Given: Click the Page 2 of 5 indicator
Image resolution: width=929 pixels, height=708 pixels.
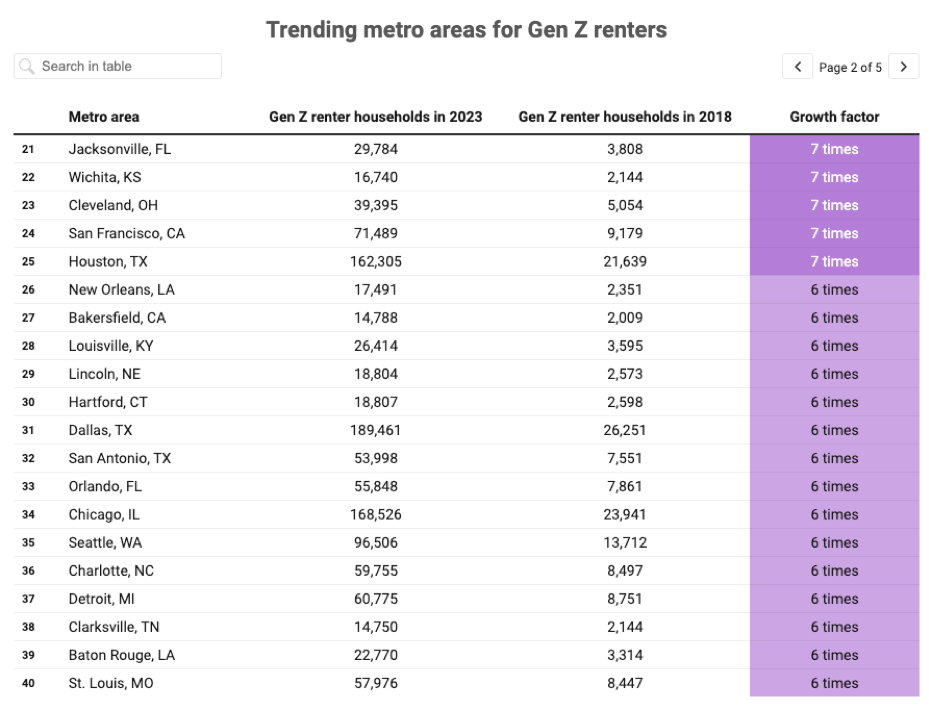Looking at the screenshot, I should point(850,68).
